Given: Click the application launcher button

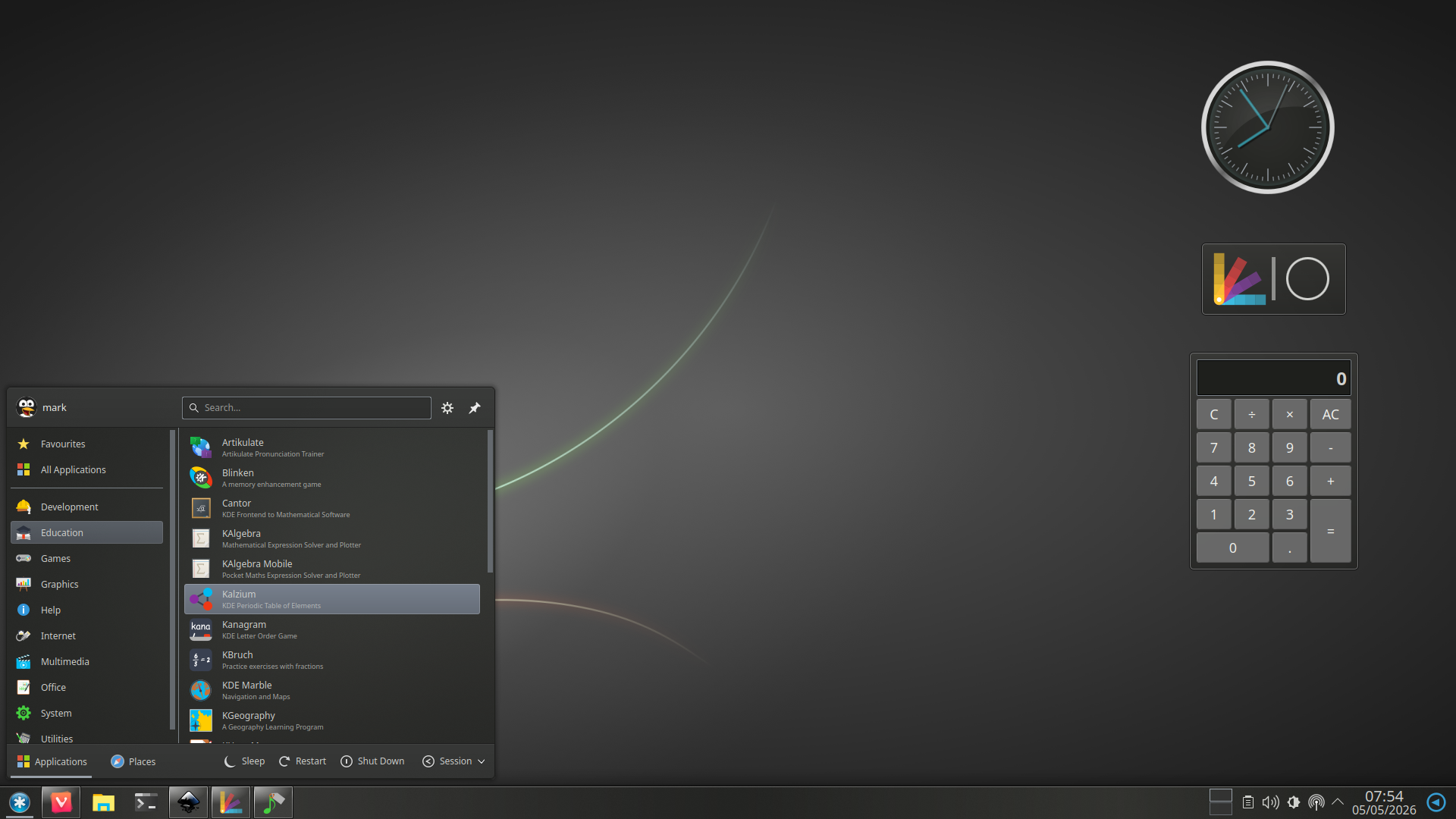Looking at the screenshot, I should [x=20, y=802].
